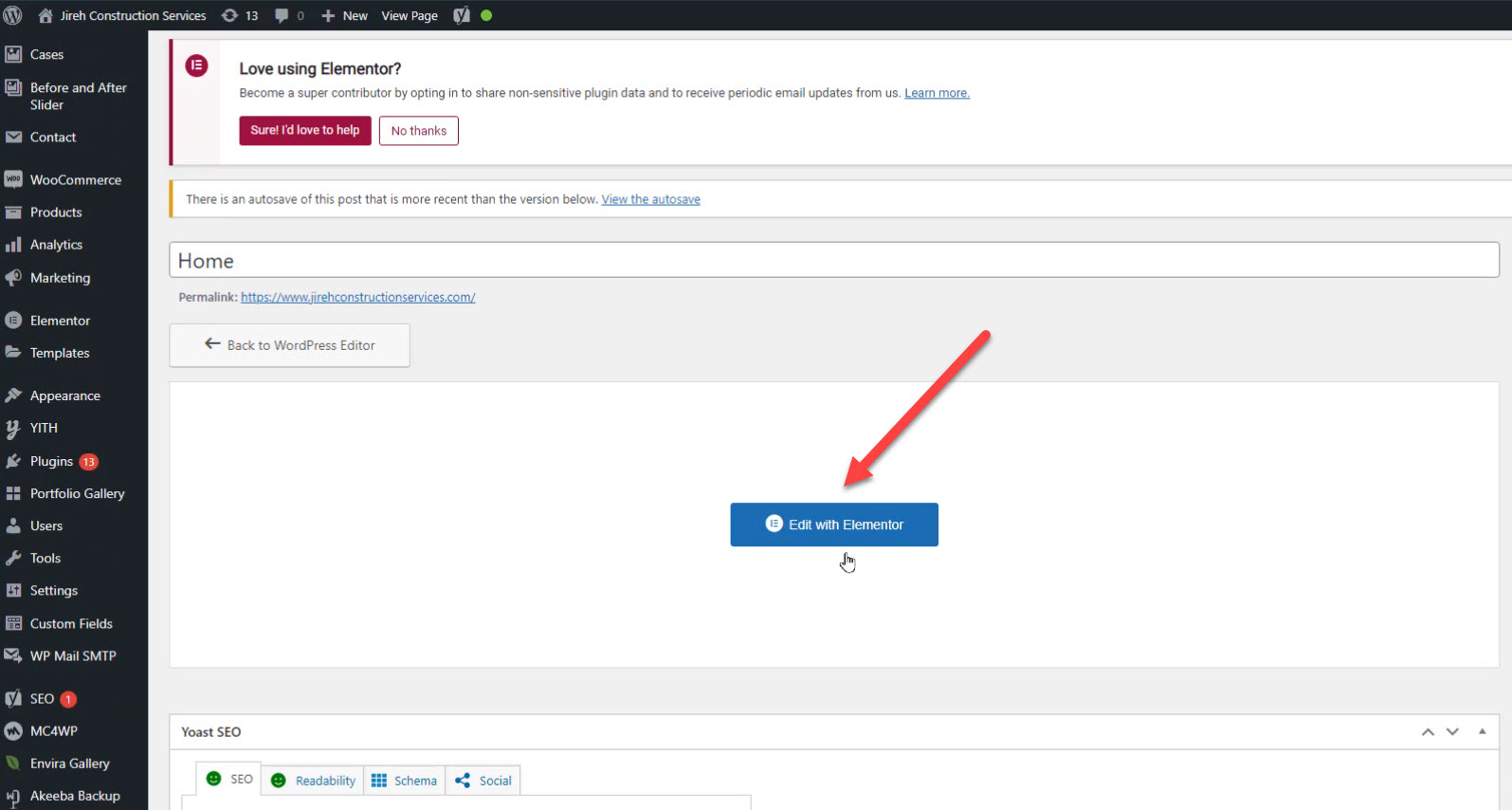Viewport: 1512px width, 810px height.
Task: Click the Settings sidebar icon
Action: click(13, 590)
